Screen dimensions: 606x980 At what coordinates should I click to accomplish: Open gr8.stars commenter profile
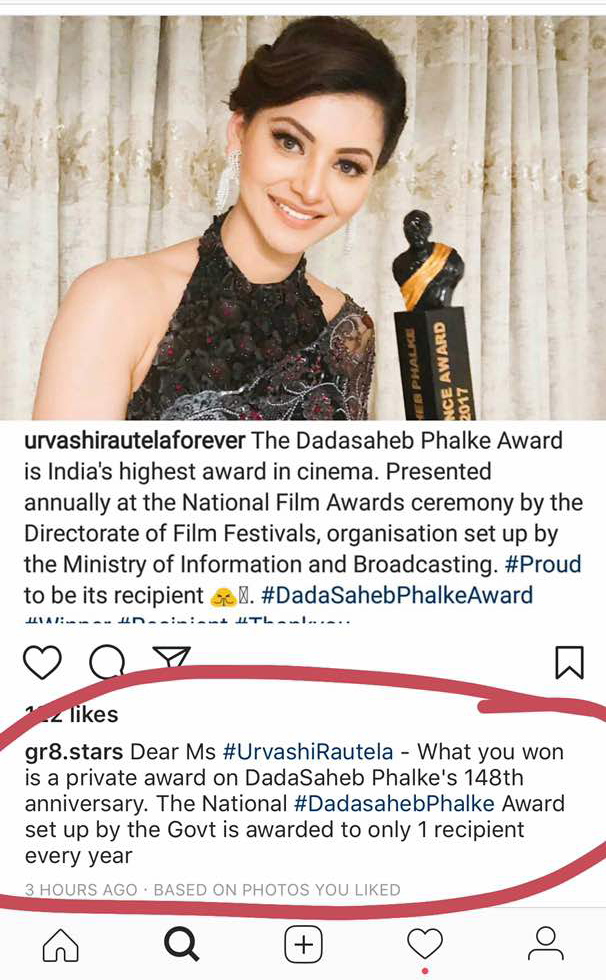click(74, 751)
